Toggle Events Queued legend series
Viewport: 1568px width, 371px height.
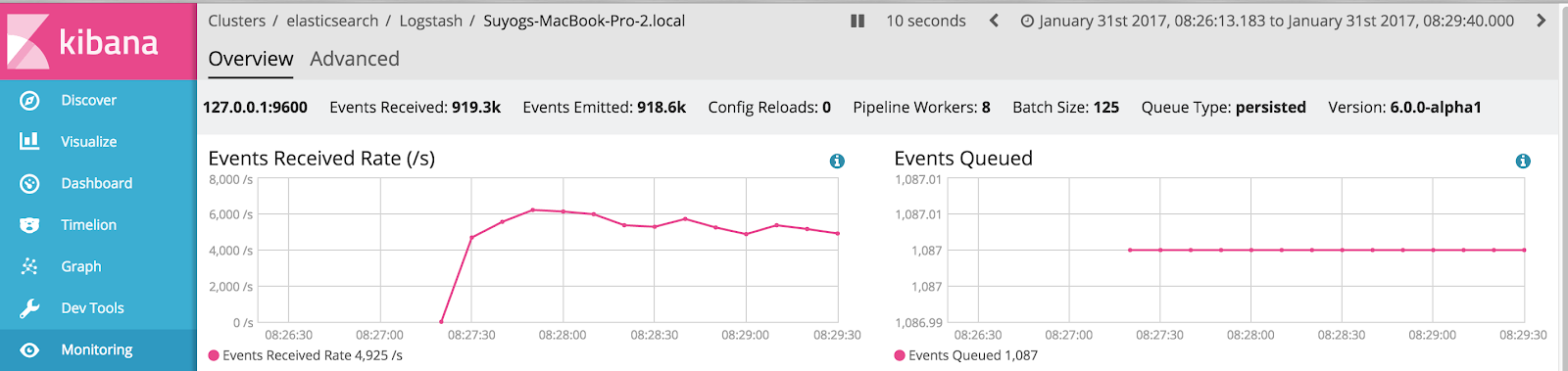click(x=965, y=355)
